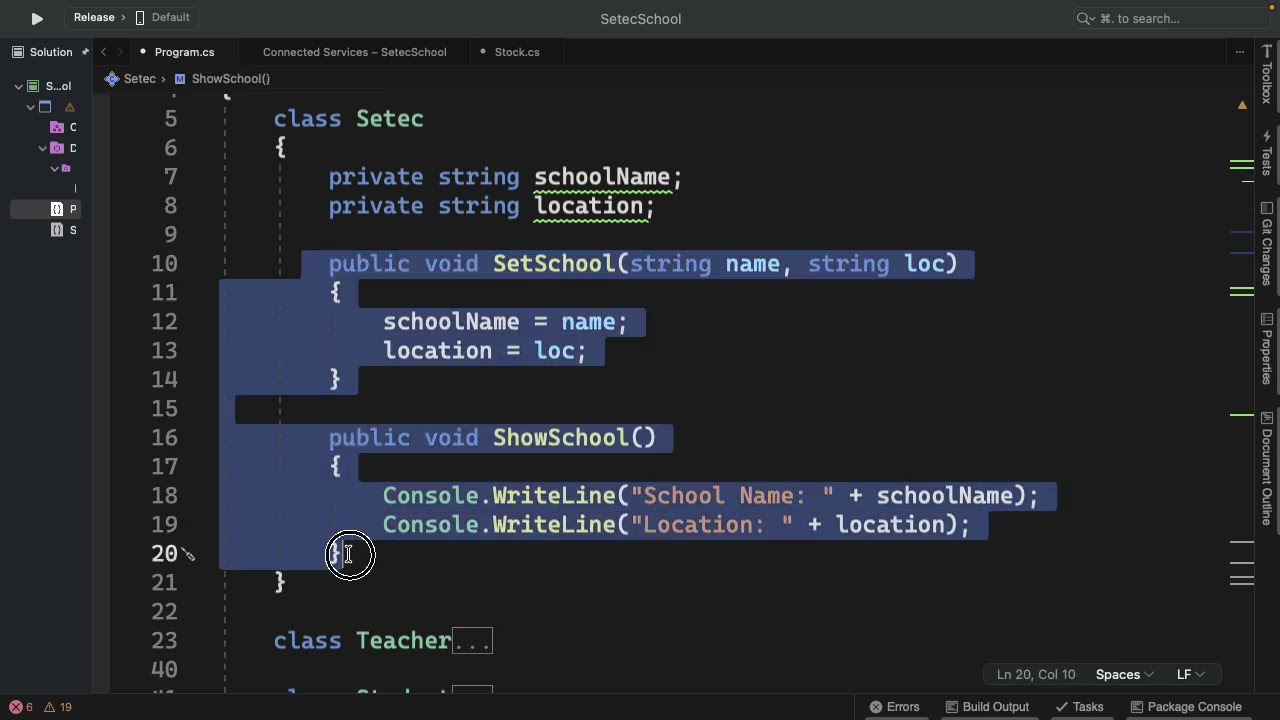The height and width of the screenshot is (720, 1280).
Task: Open the Errors pad
Action: tap(894, 707)
